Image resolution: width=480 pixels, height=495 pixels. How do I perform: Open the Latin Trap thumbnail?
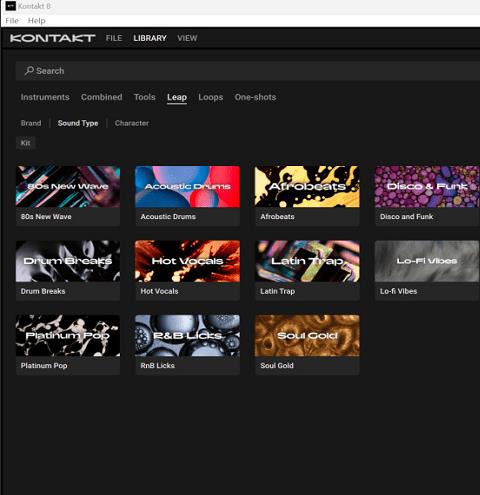tap(307, 261)
